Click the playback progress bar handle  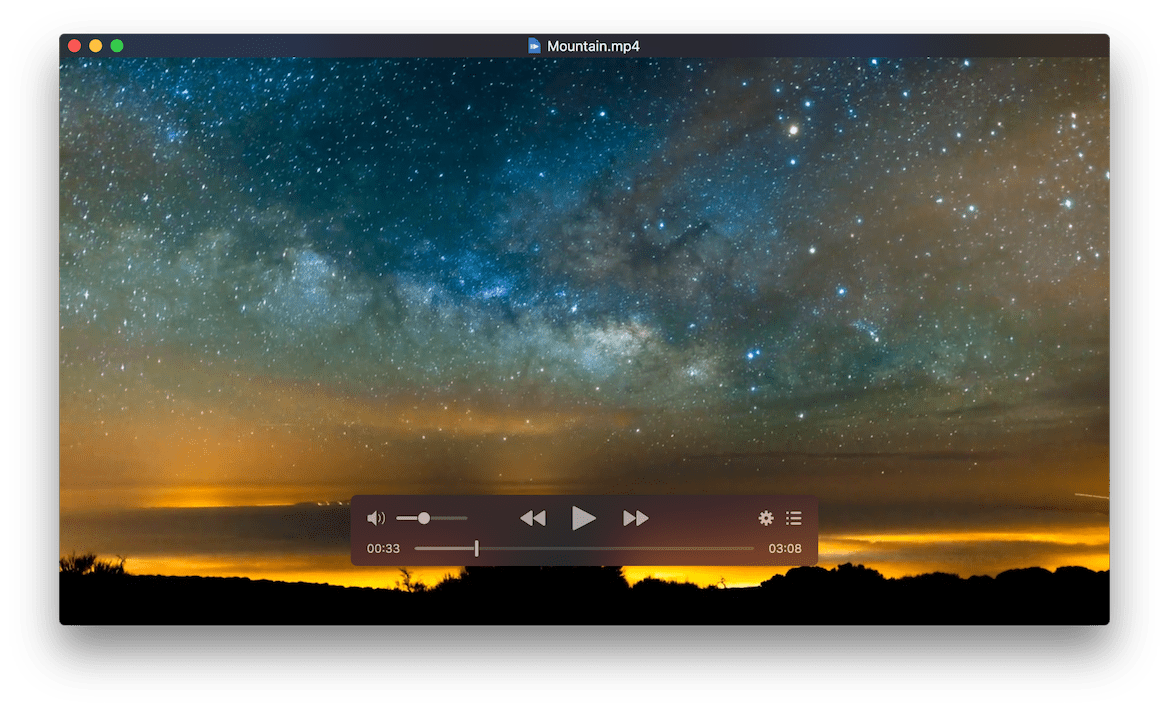click(x=476, y=549)
